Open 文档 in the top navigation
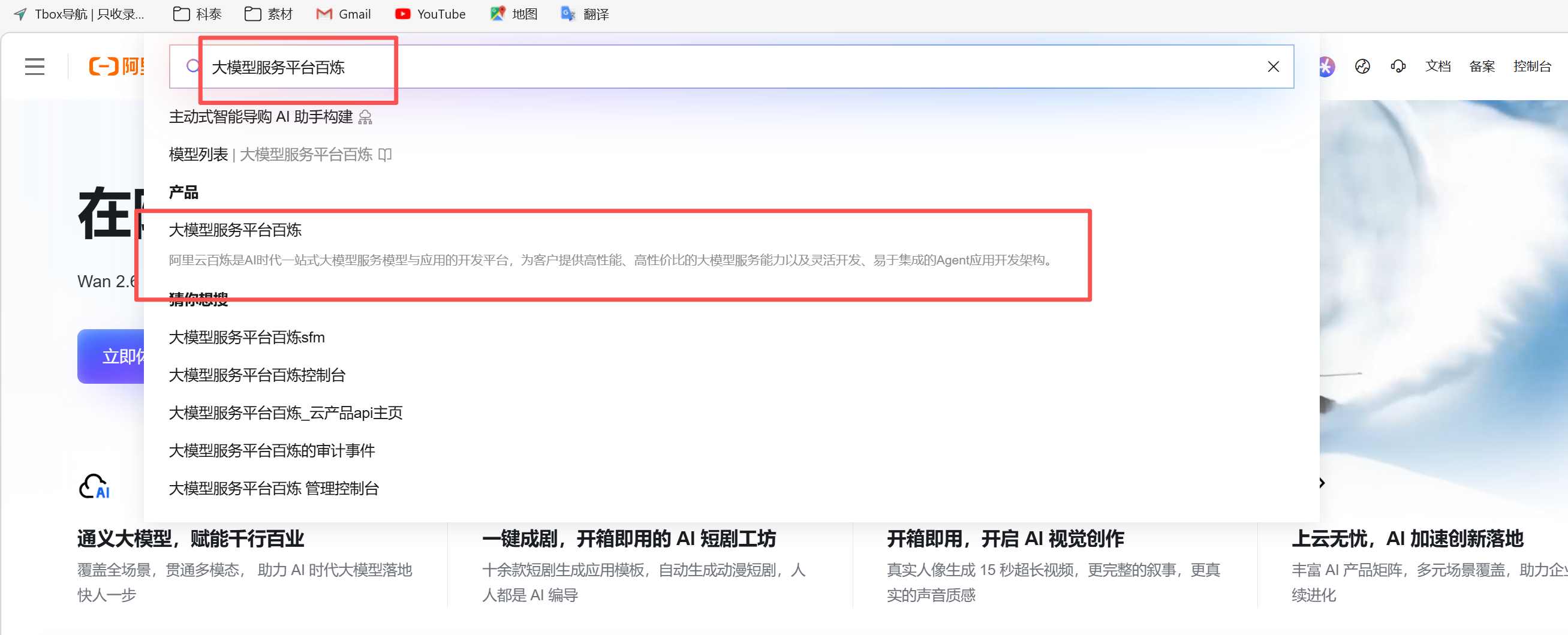This screenshot has width=1568, height=635. point(1438,67)
